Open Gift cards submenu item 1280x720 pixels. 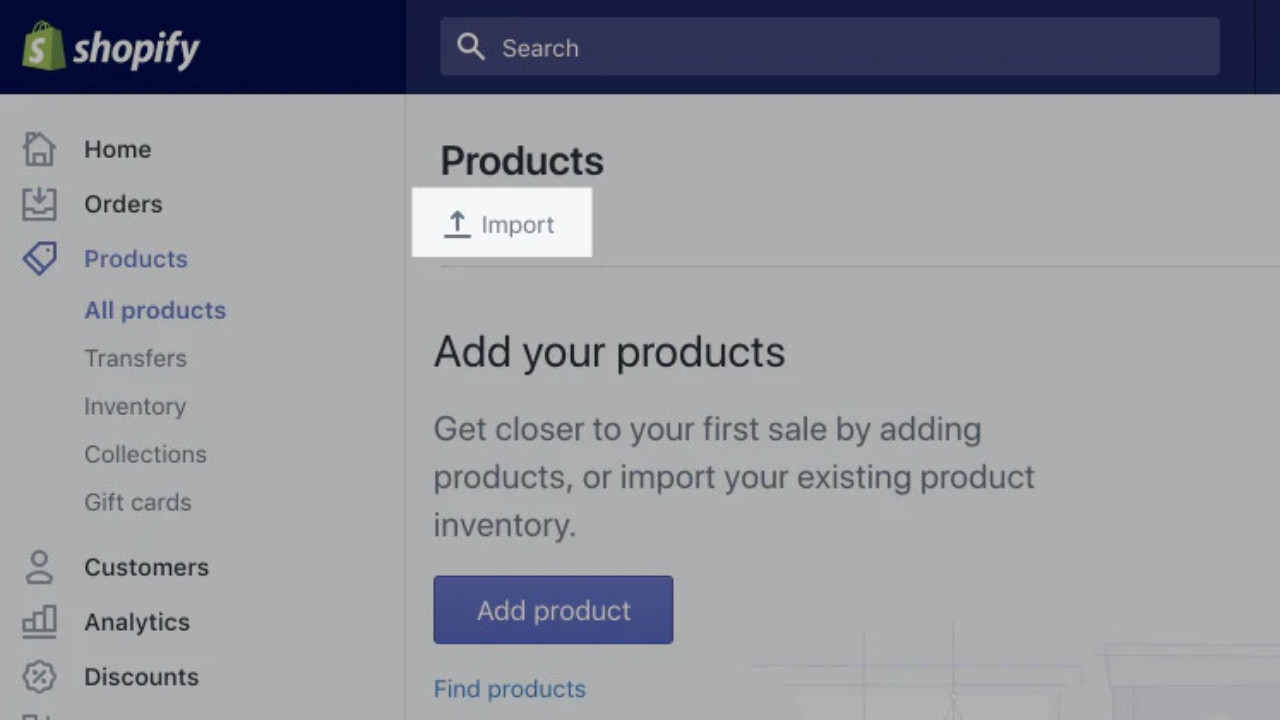(137, 502)
